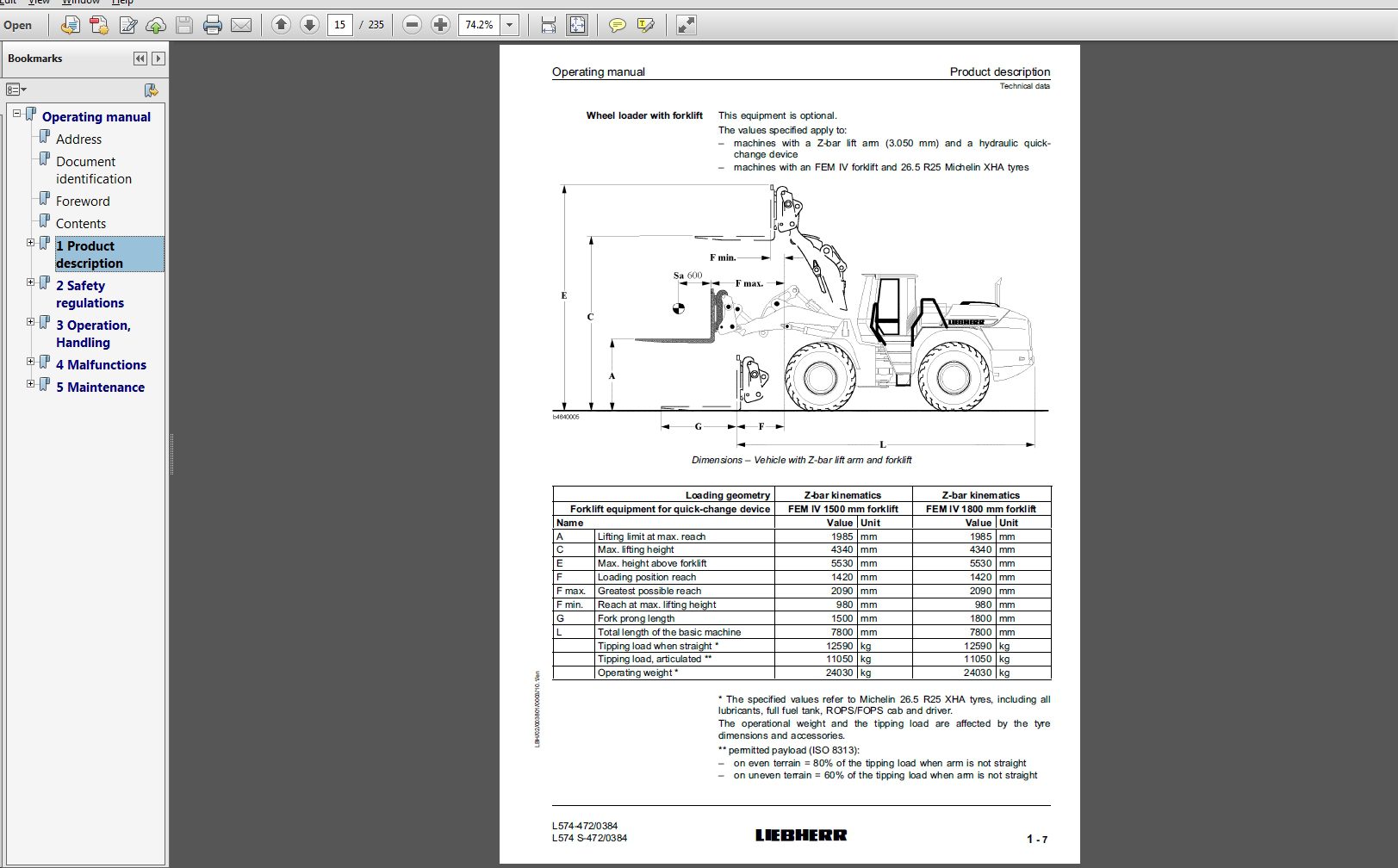Viewport: 1398px width, 868px height.
Task: Expand the 4 Malfunctions bookmark
Action: point(31,362)
